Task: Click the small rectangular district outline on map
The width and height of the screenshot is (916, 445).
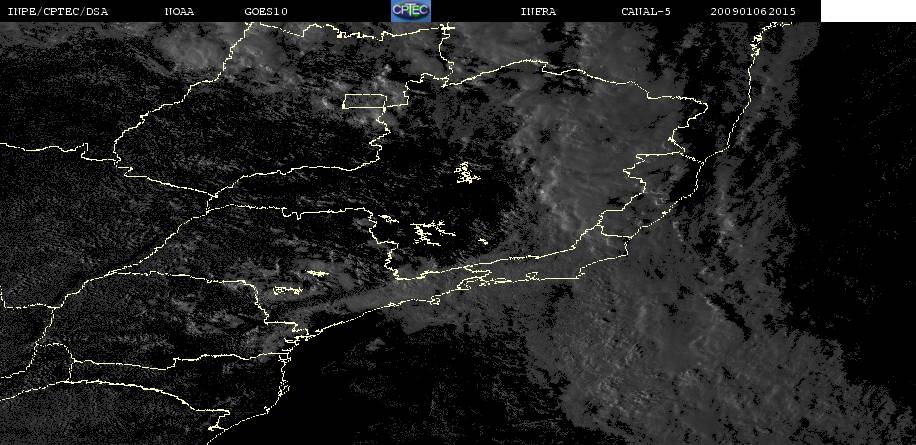Action: coord(365,101)
